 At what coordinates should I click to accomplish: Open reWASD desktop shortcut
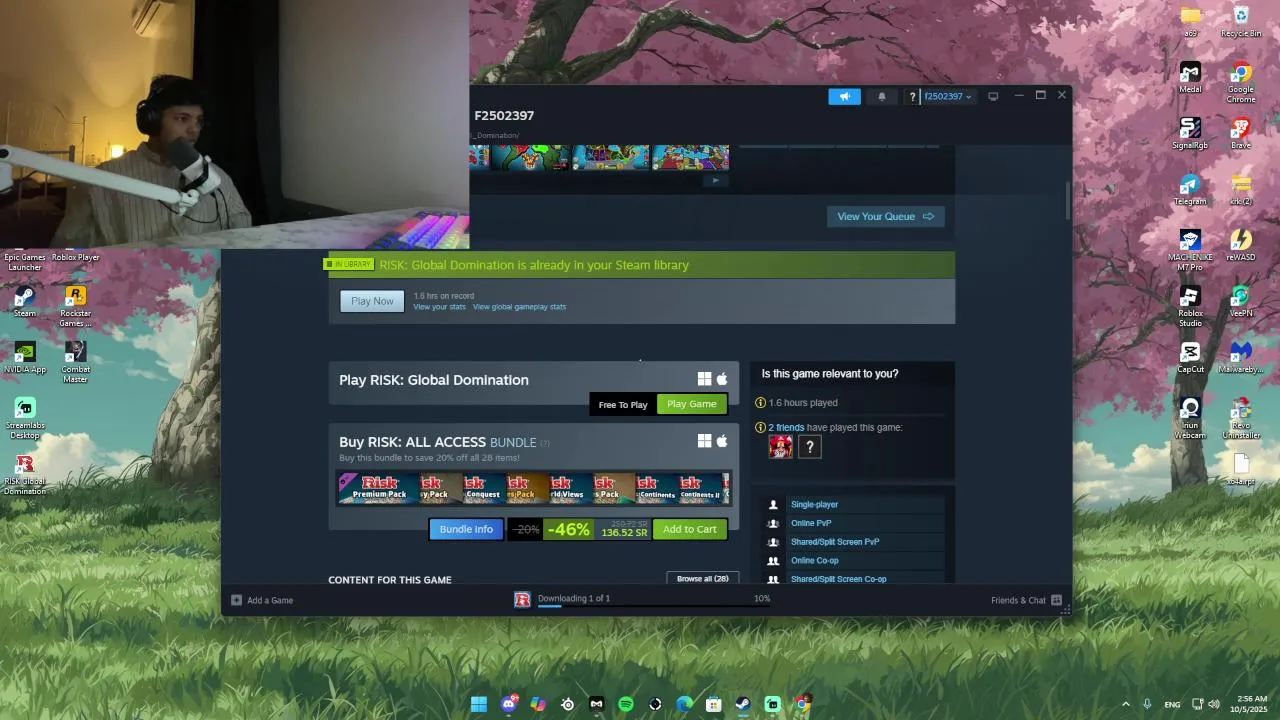pyautogui.click(x=1241, y=245)
